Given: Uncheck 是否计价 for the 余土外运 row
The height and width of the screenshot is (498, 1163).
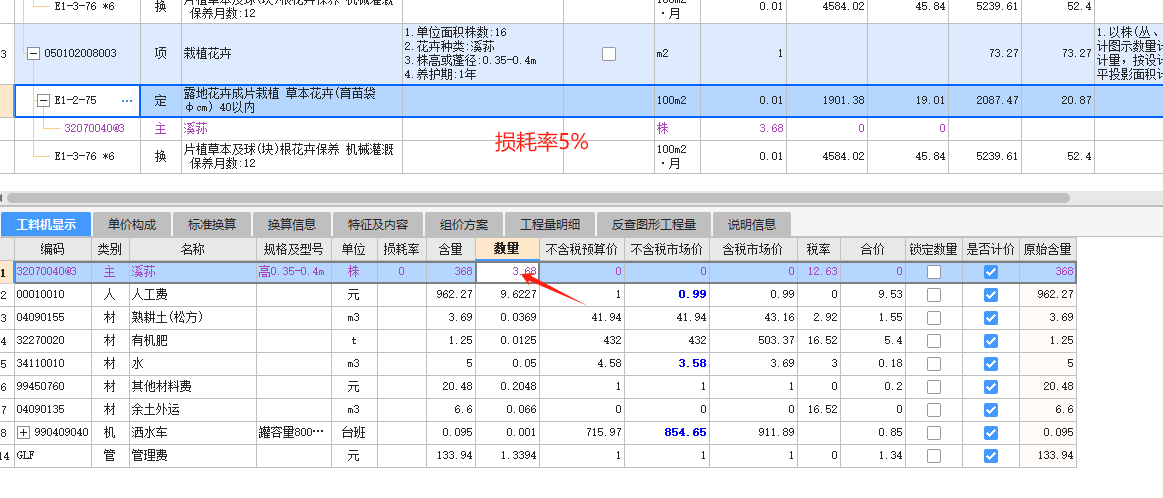Looking at the screenshot, I should (x=990, y=410).
